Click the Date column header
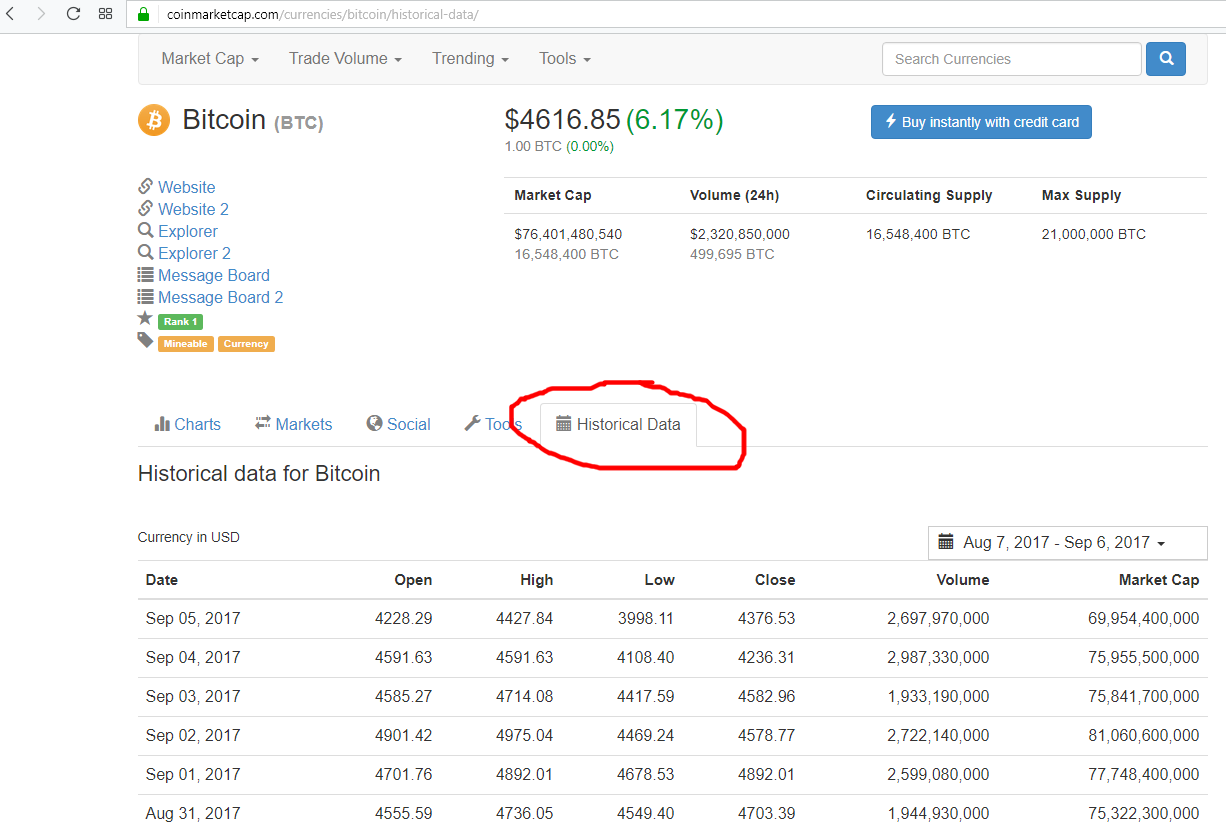 click(x=162, y=580)
